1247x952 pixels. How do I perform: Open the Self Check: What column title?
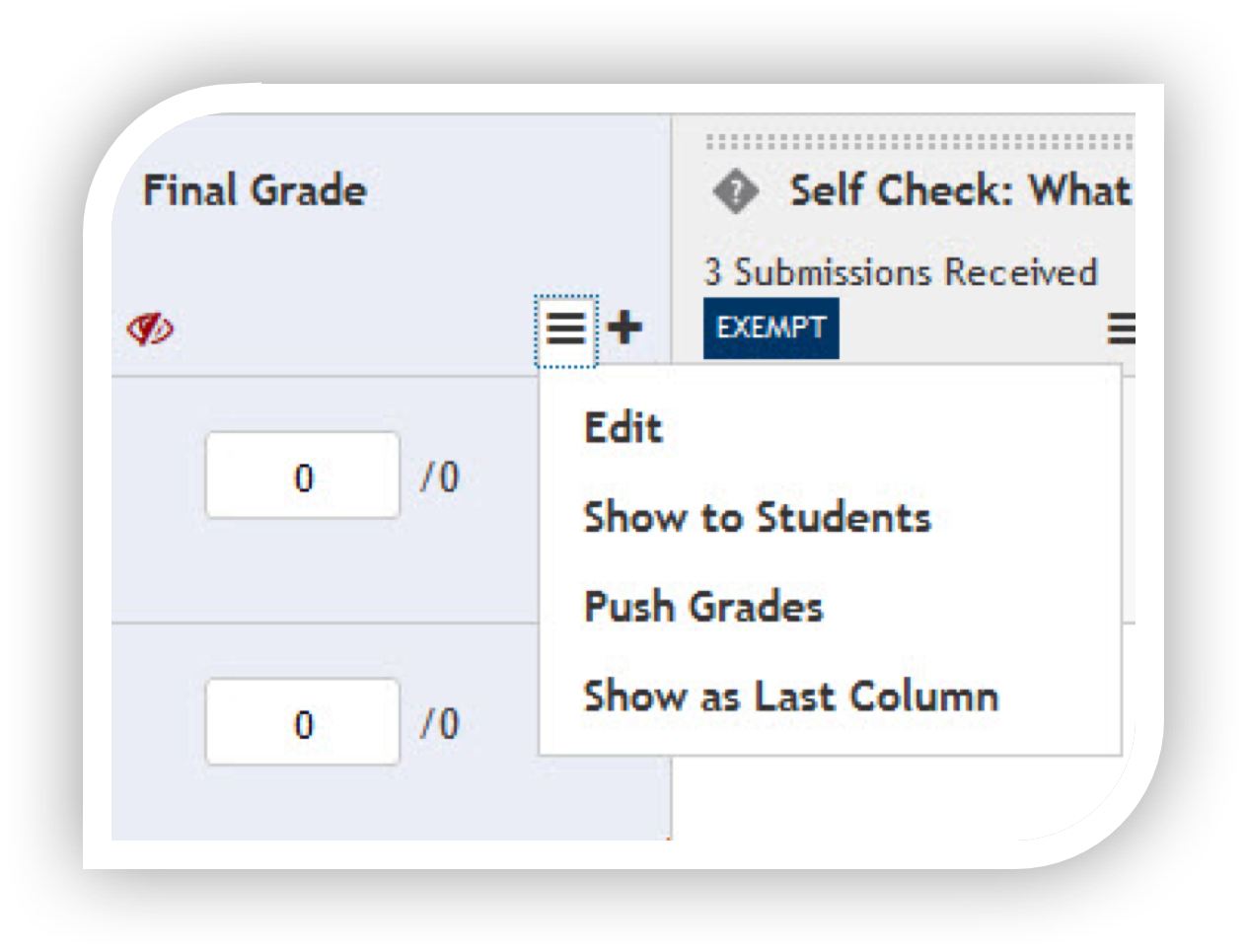[x=960, y=190]
